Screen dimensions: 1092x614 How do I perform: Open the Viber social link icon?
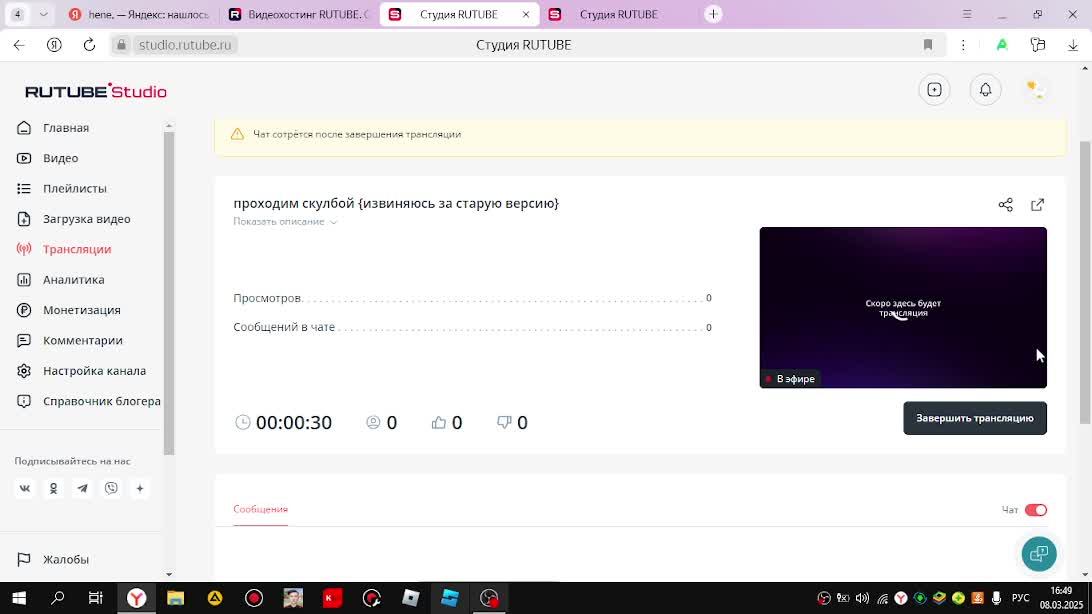[111, 489]
